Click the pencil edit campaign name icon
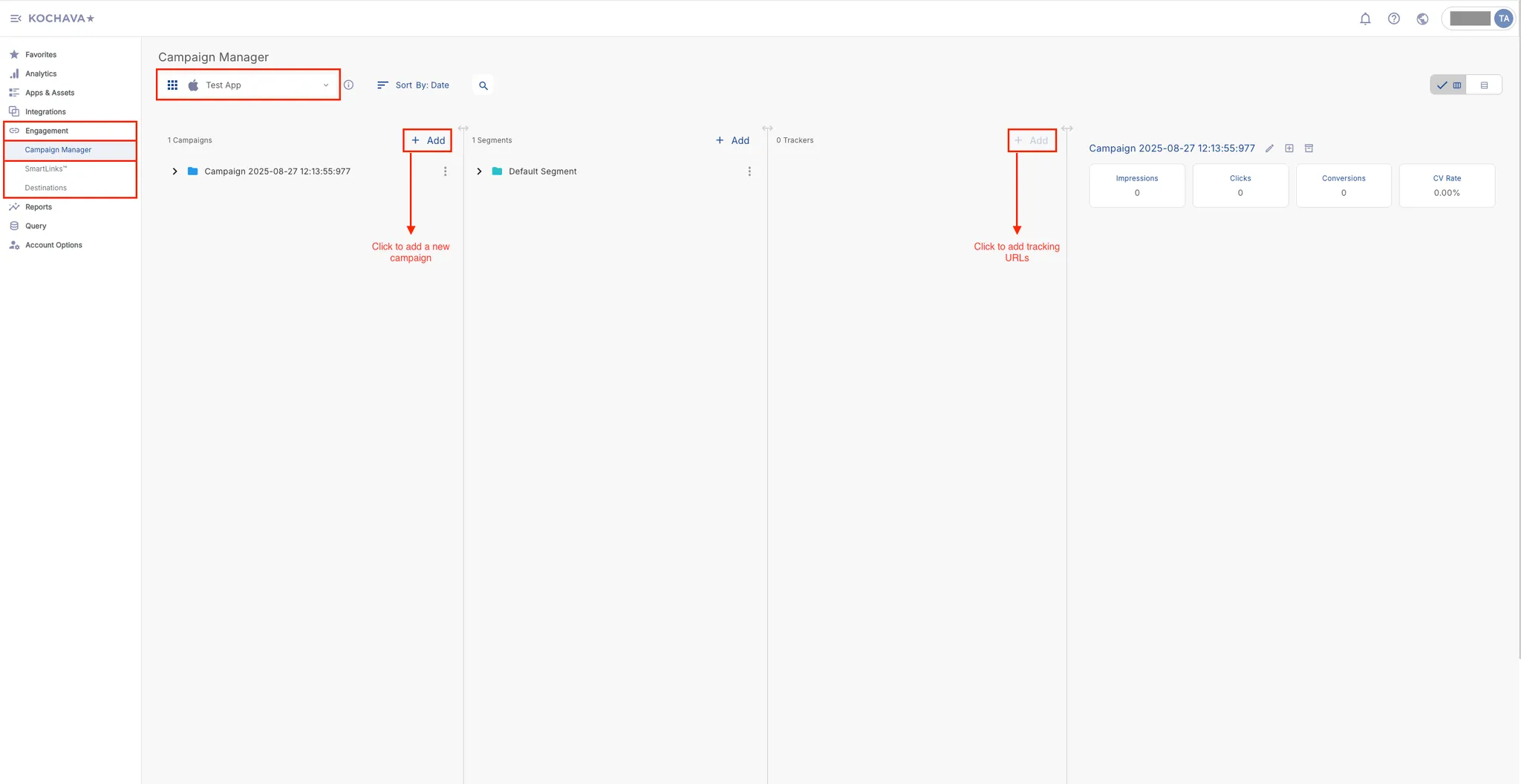Image resolution: width=1521 pixels, height=784 pixels. (x=1269, y=148)
